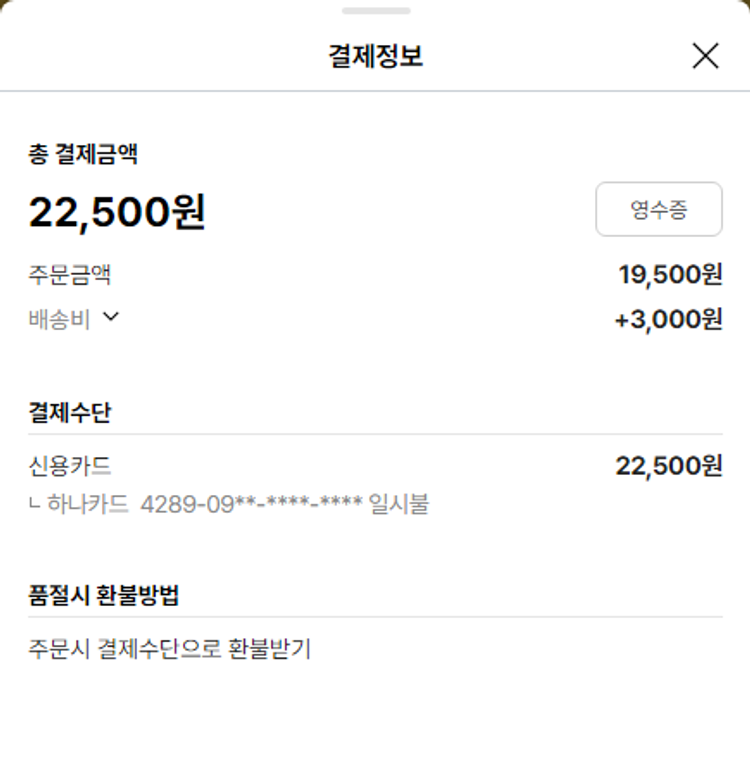Click the 주문금액 label
The image size is (750, 769).
tap(69, 274)
